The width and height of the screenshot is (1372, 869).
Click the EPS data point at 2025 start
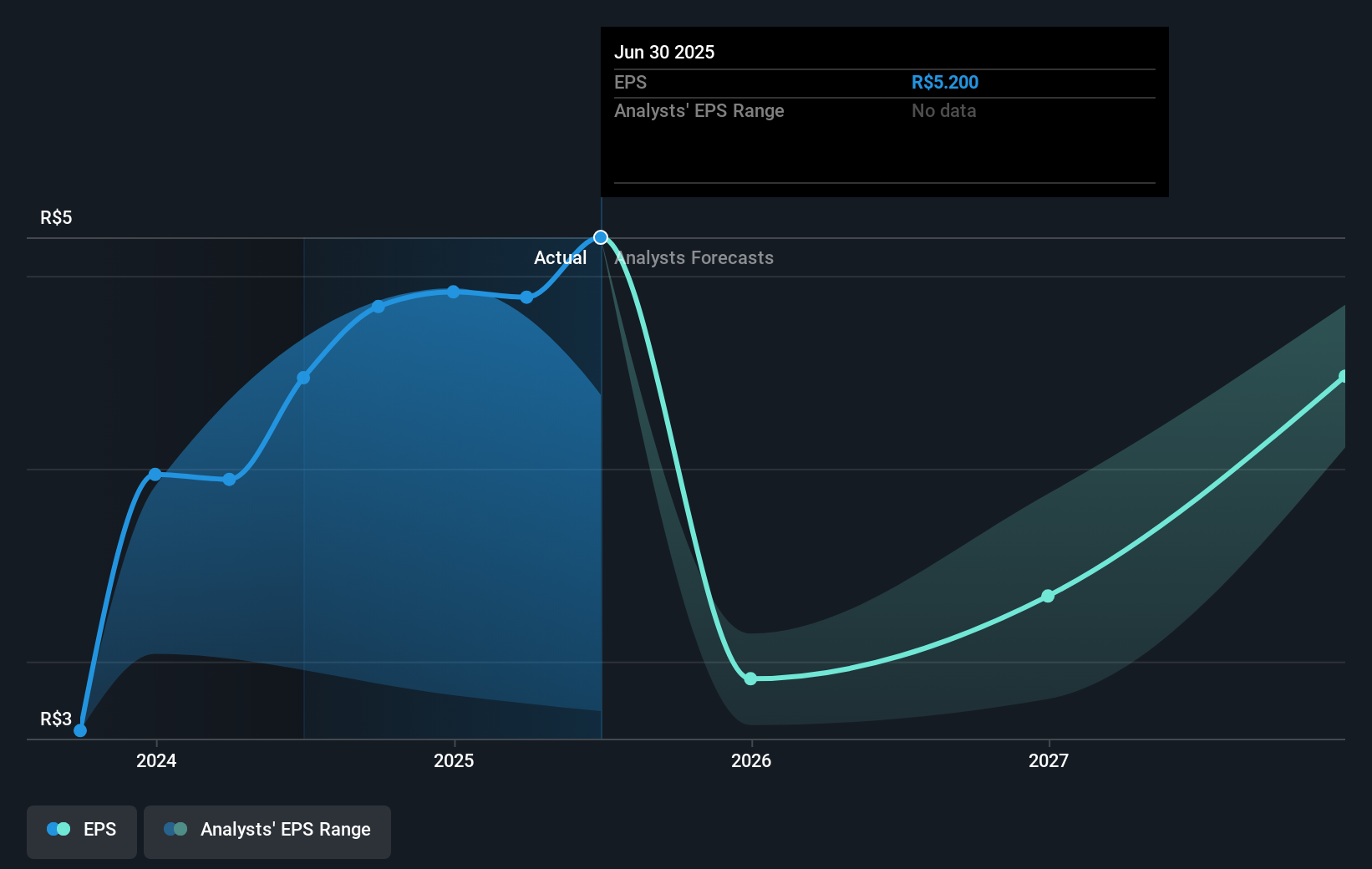point(453,292)
